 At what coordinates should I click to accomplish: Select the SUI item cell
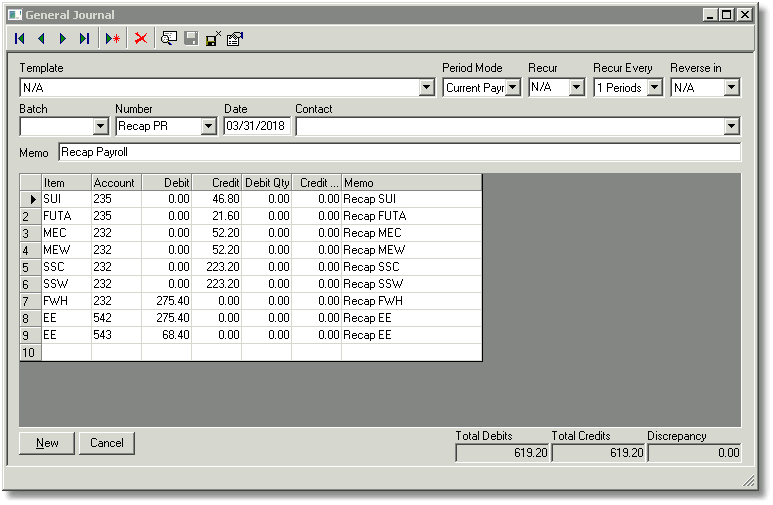coord(67,199)
